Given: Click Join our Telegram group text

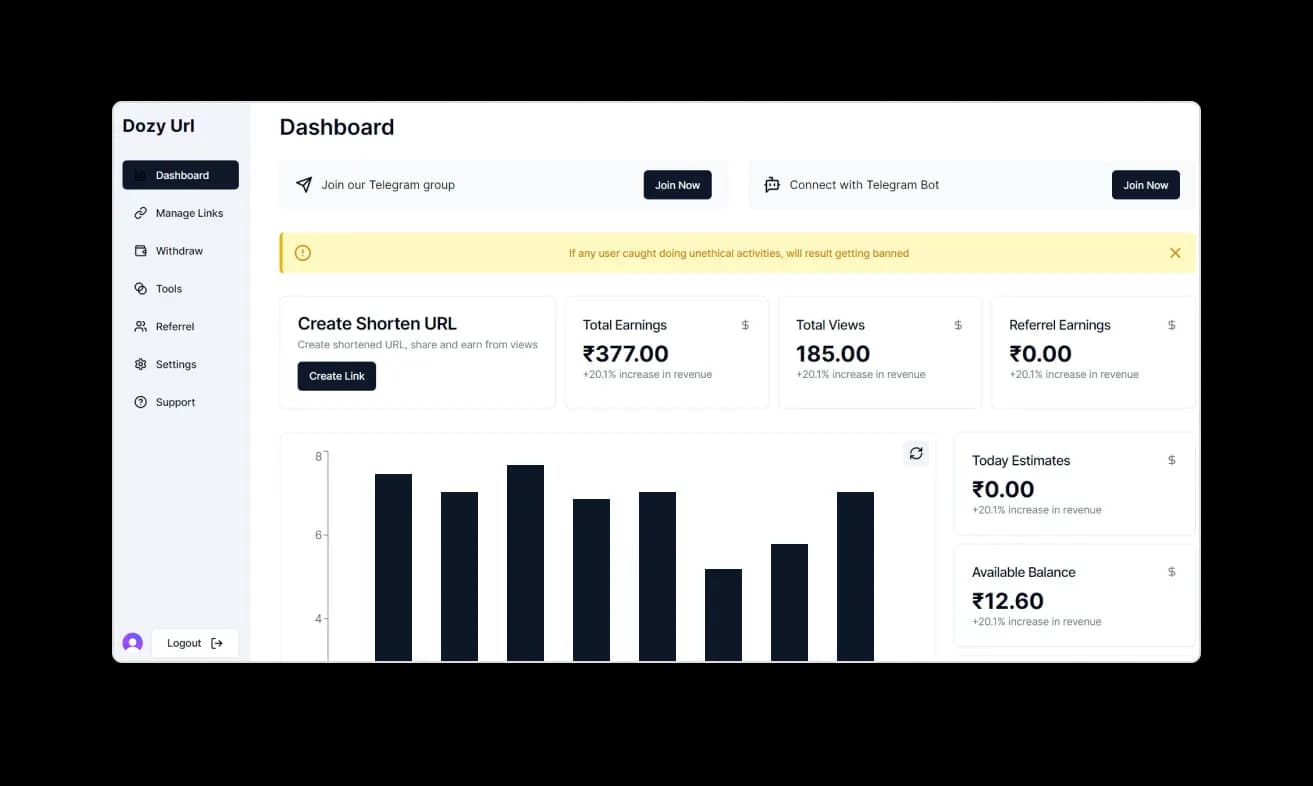Looking at the screenshot, I should pos(388,185).
